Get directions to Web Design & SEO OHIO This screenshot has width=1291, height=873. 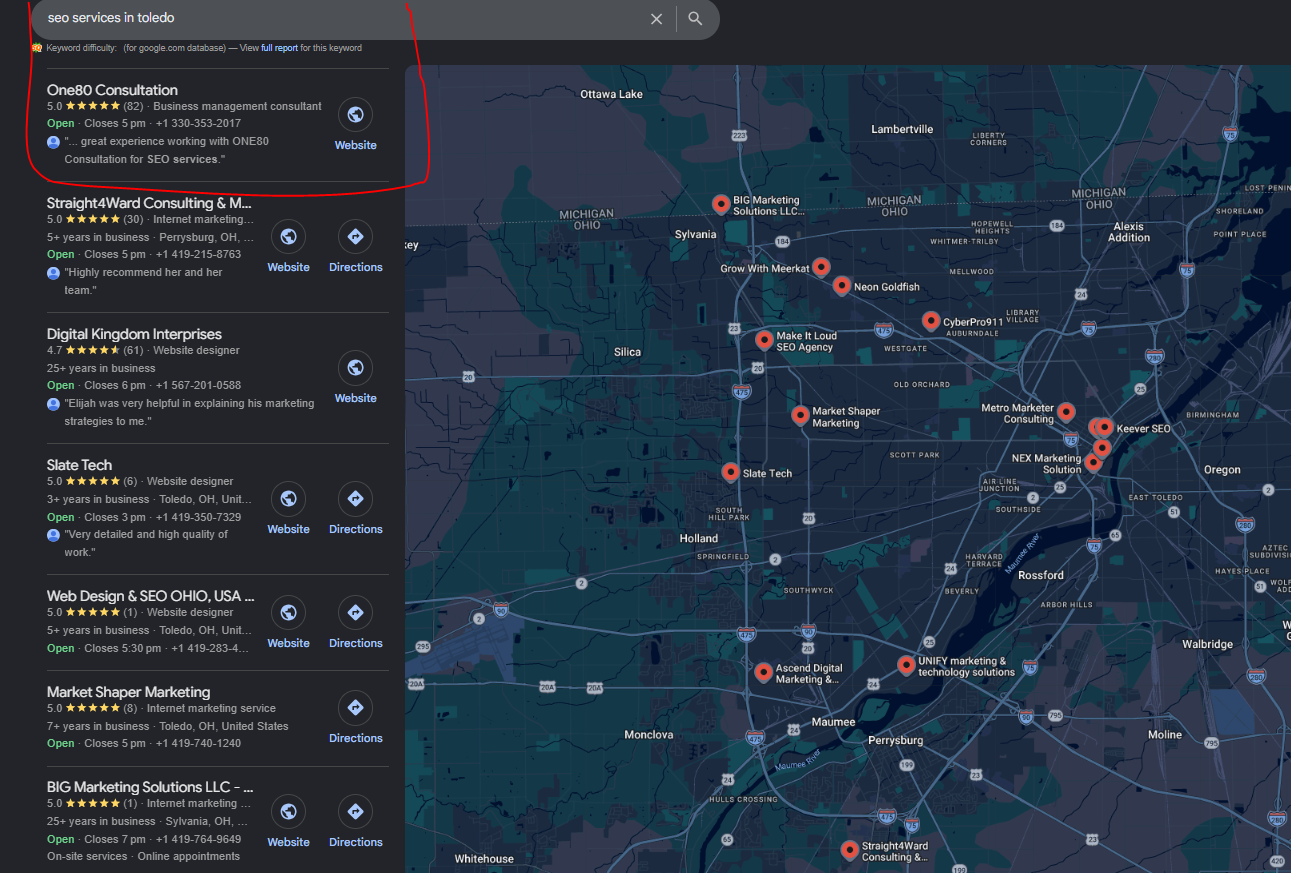click(x=355, y=613)
